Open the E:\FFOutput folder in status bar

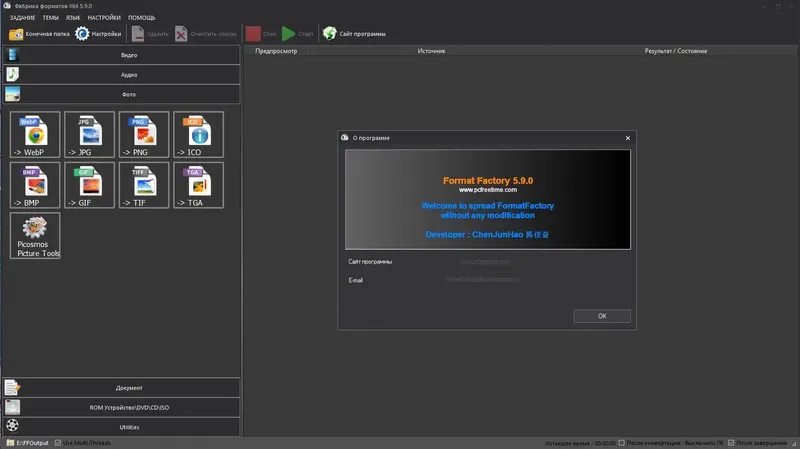28,443
